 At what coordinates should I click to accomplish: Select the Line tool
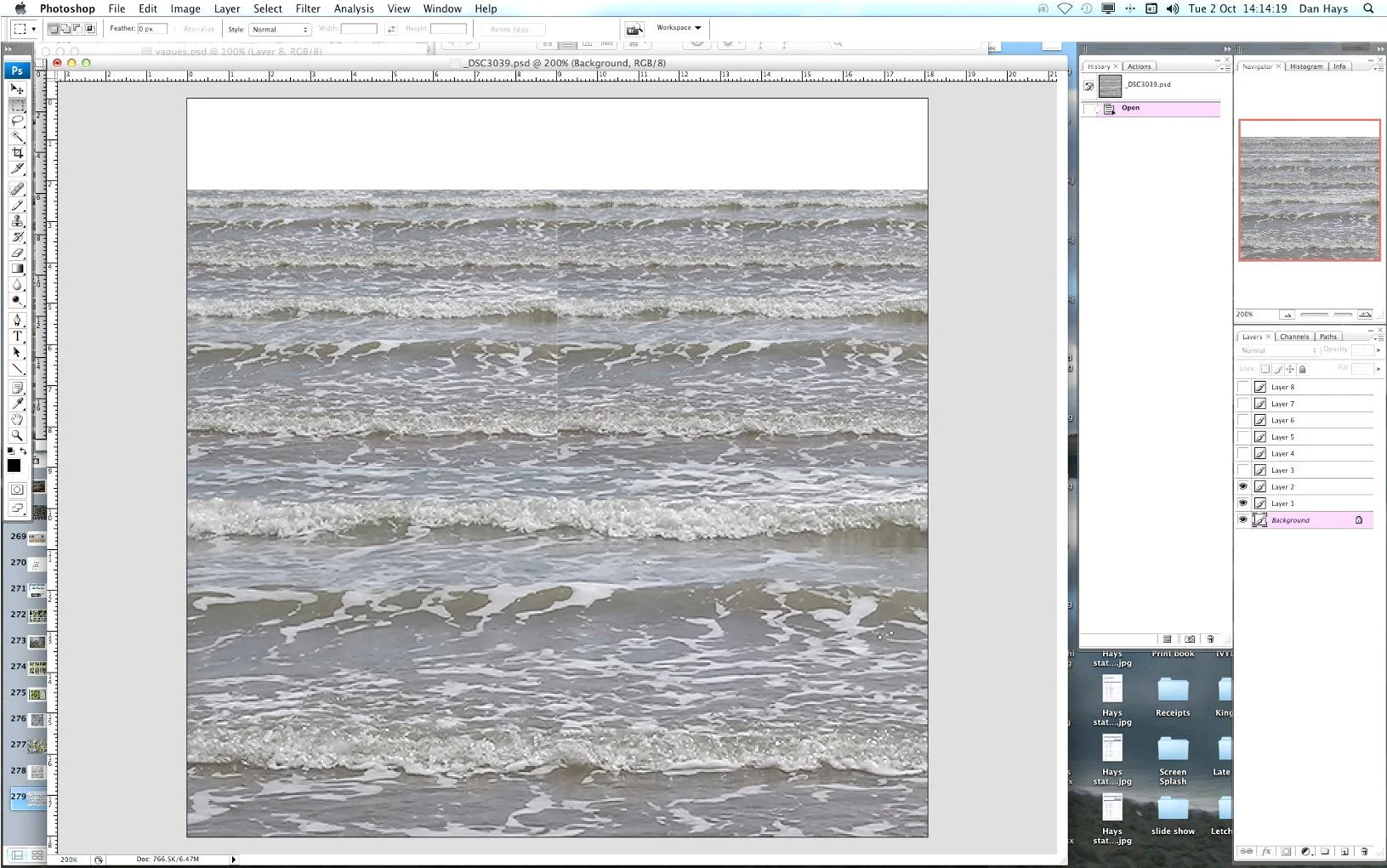[x=17, y=368]
